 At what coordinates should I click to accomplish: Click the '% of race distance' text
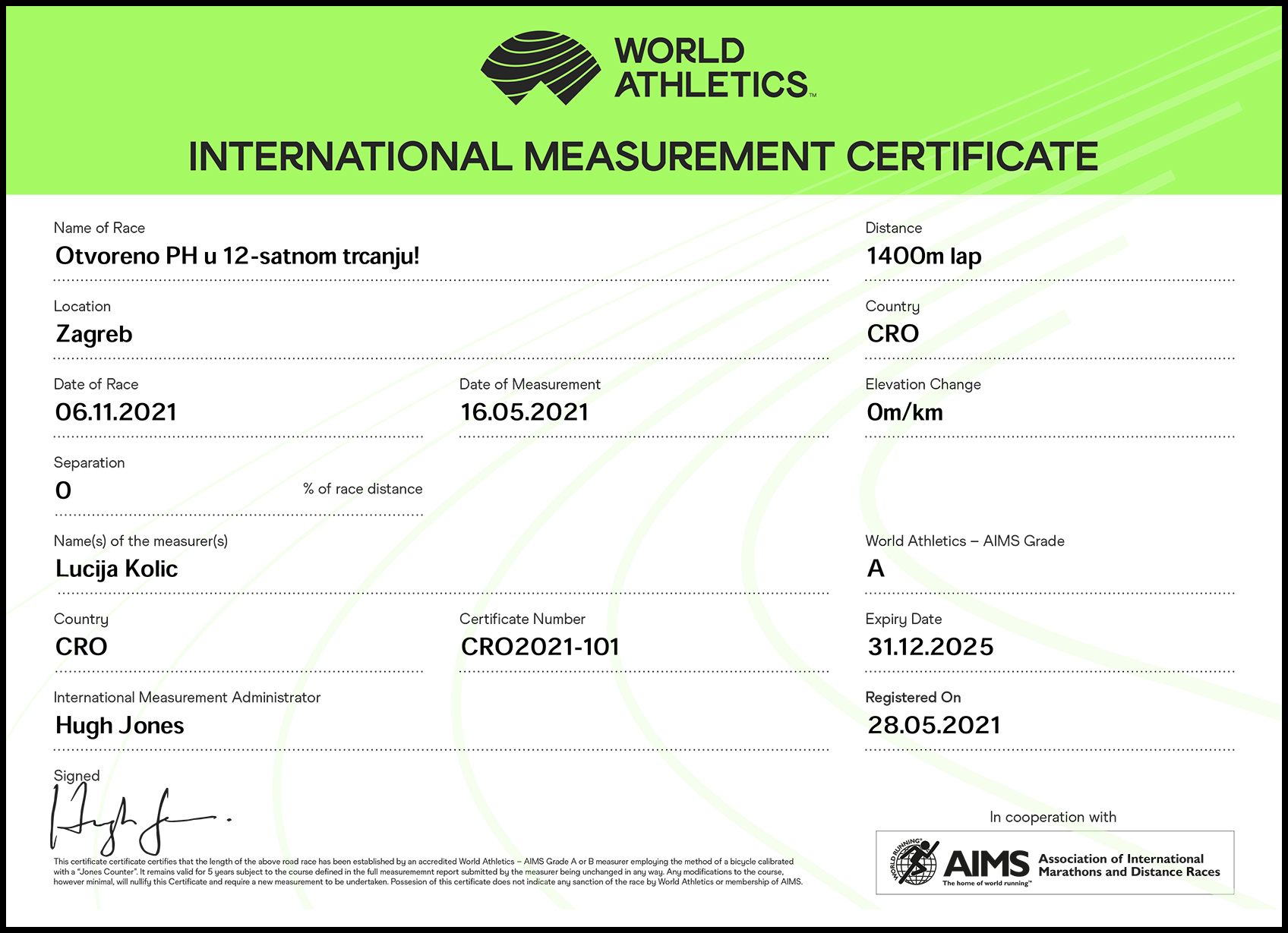(363, 489)
